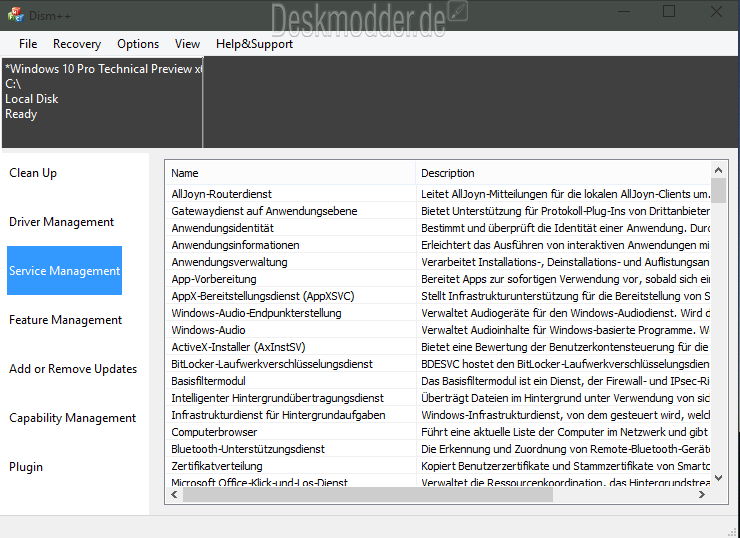
Task: Click the vertical scrollbar thumb
Action: (x=718, y=190)
